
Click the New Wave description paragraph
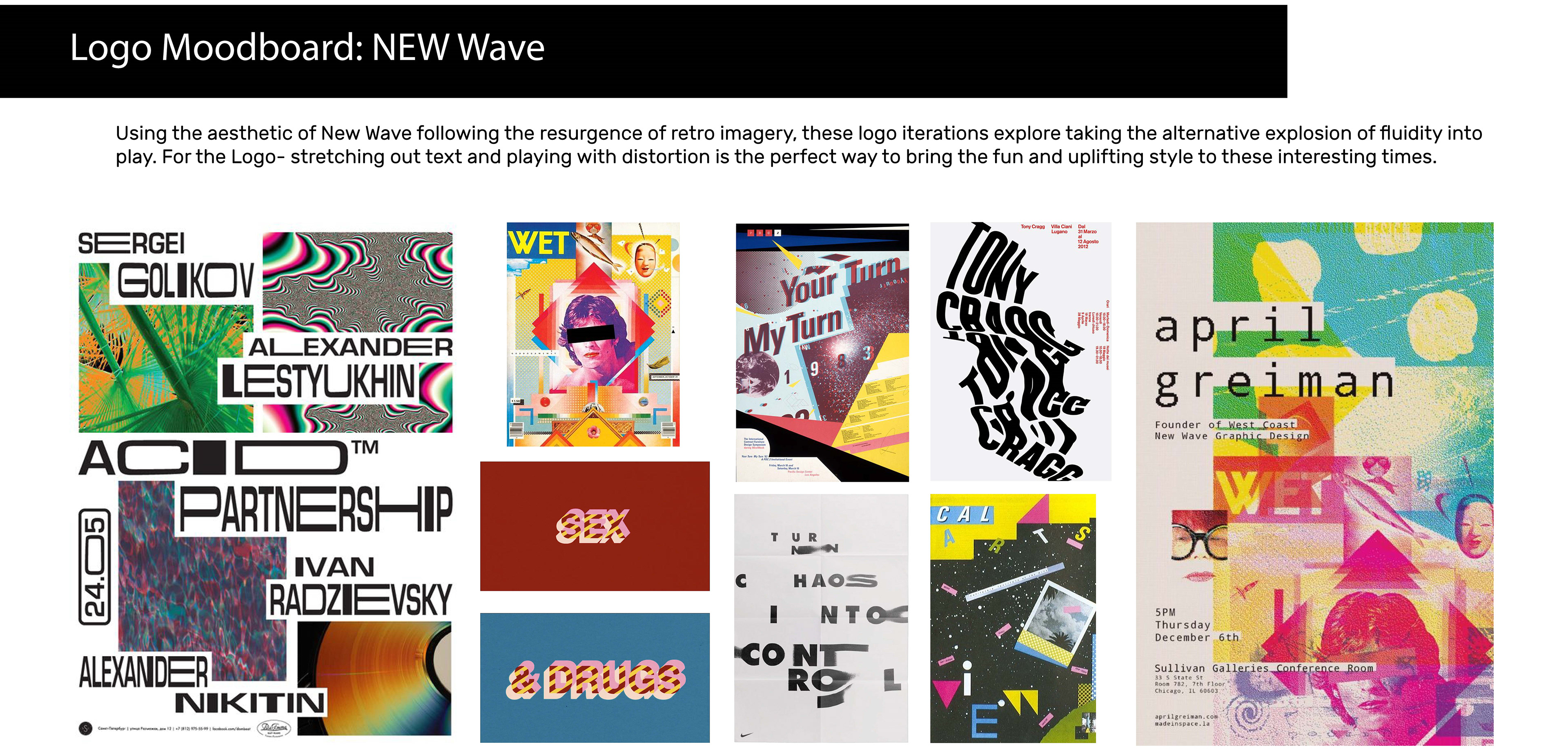pyautogui.click(x=799, y=144)
